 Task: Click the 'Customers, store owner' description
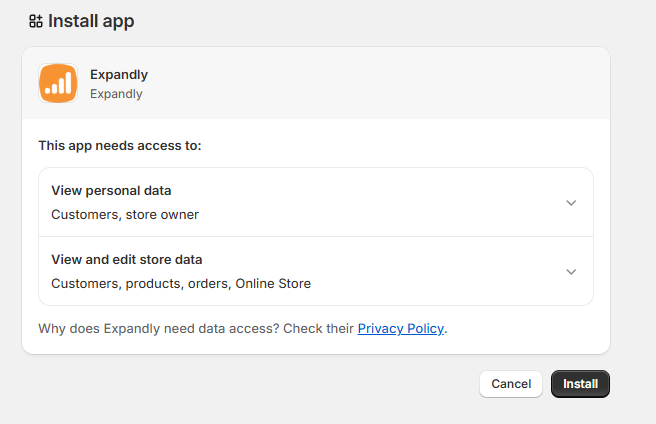coord(124,214)
